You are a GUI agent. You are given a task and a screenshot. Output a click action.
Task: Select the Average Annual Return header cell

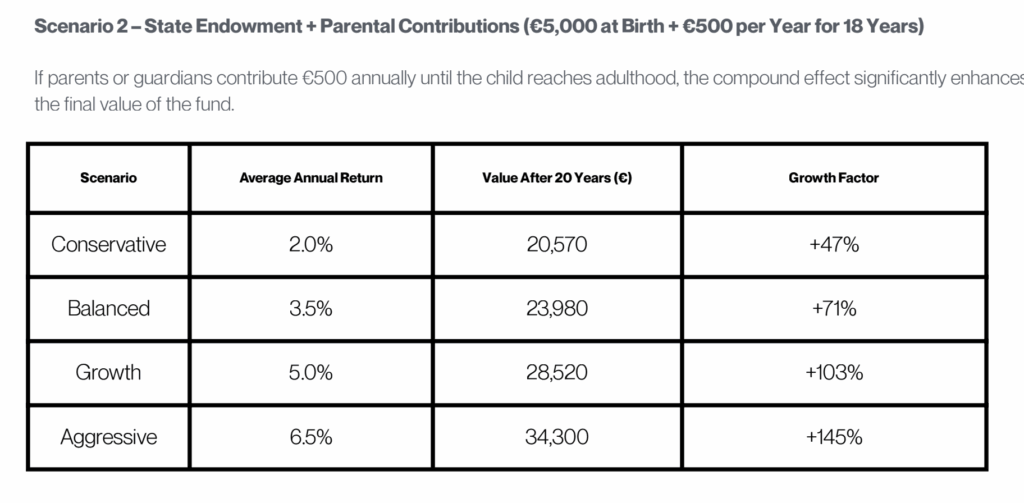click(311, 179)
